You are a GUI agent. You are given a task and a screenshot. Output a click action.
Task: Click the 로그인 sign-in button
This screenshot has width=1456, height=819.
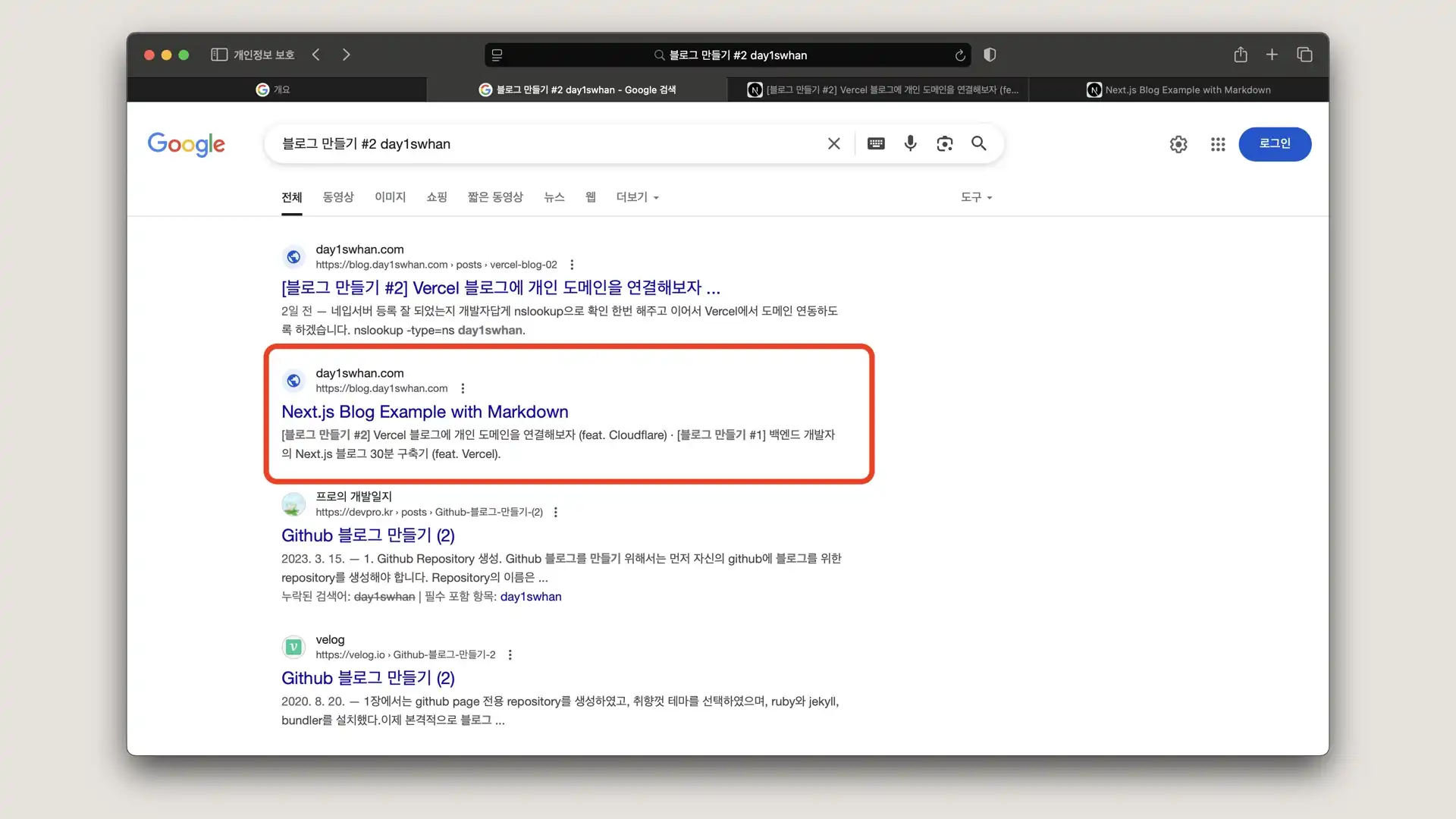click(x=1275, y=144)
